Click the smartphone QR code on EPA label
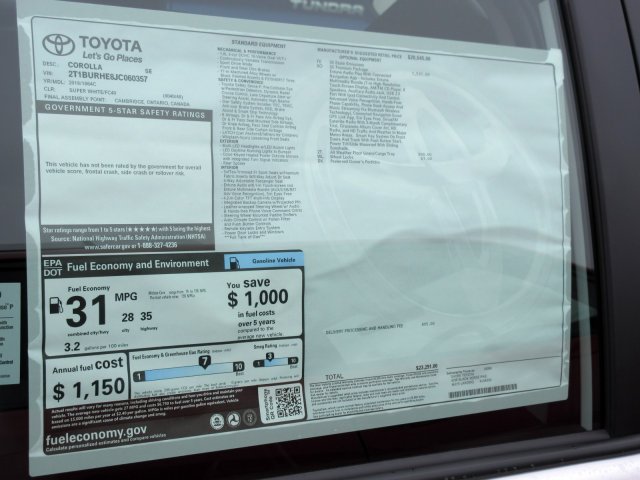 click(288, 402)
